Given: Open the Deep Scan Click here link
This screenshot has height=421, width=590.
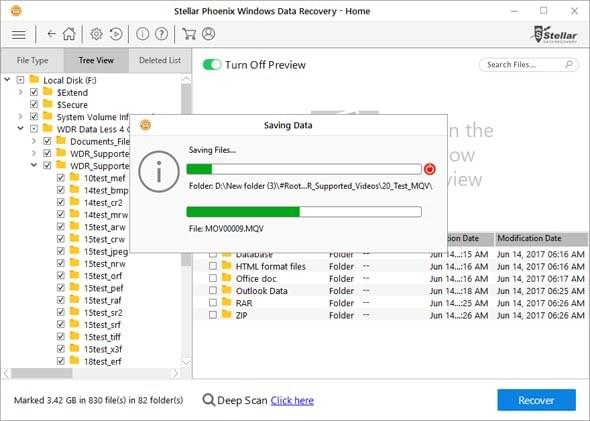Looking at the screenshot, I should click(292, 401).
